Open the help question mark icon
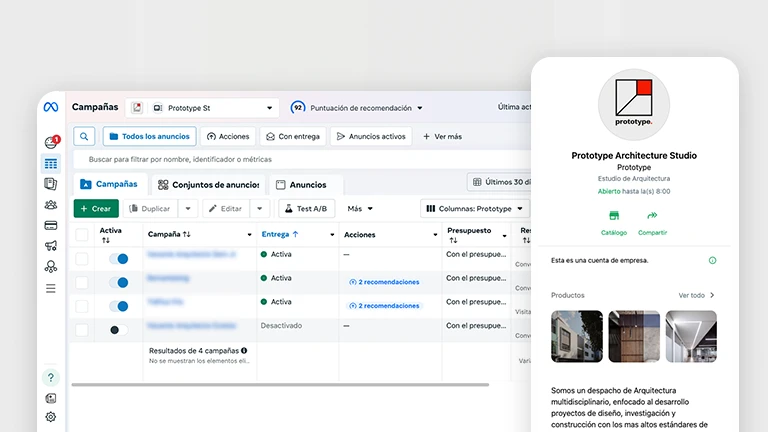The image size is (768, 432). point(51,377)
